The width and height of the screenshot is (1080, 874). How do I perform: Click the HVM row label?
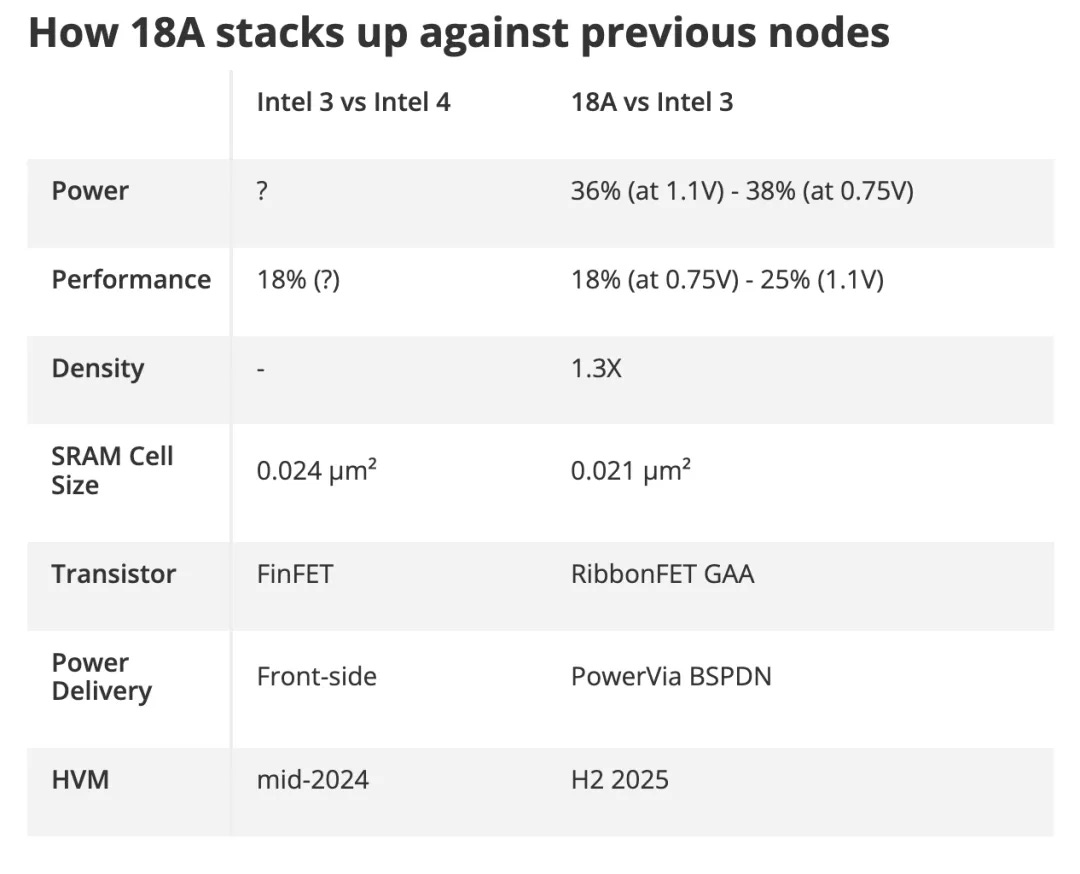pos(81,780)
